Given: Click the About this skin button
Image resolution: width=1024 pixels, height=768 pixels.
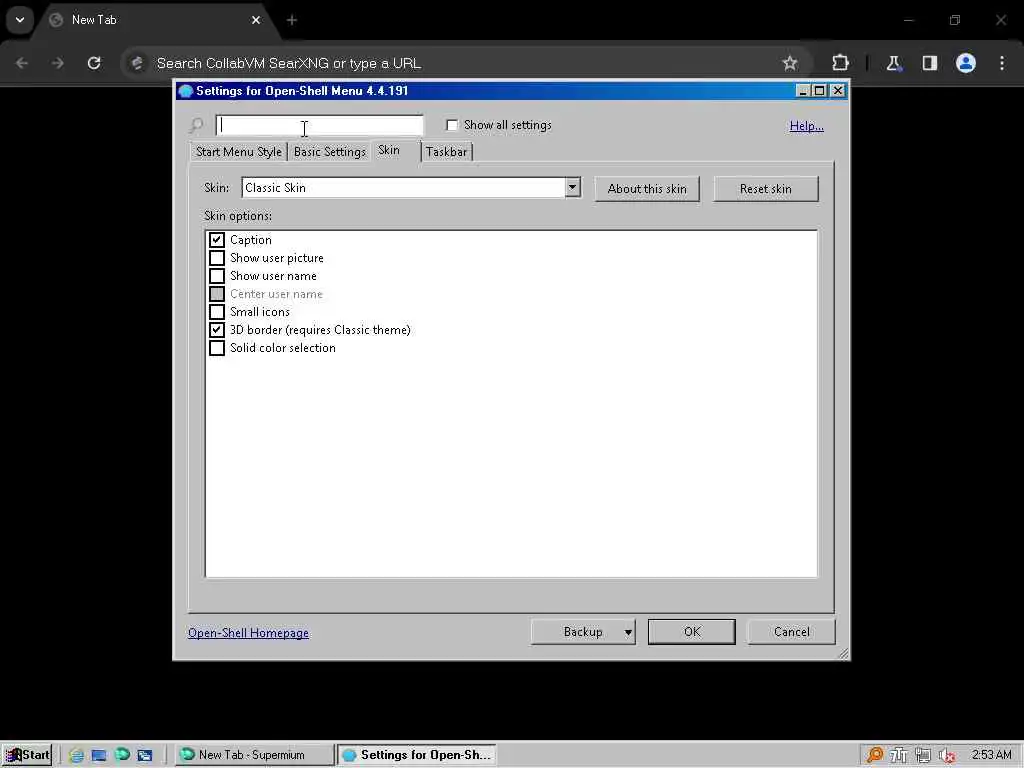Looking at the screenshot, I should [x=647, y=189].
